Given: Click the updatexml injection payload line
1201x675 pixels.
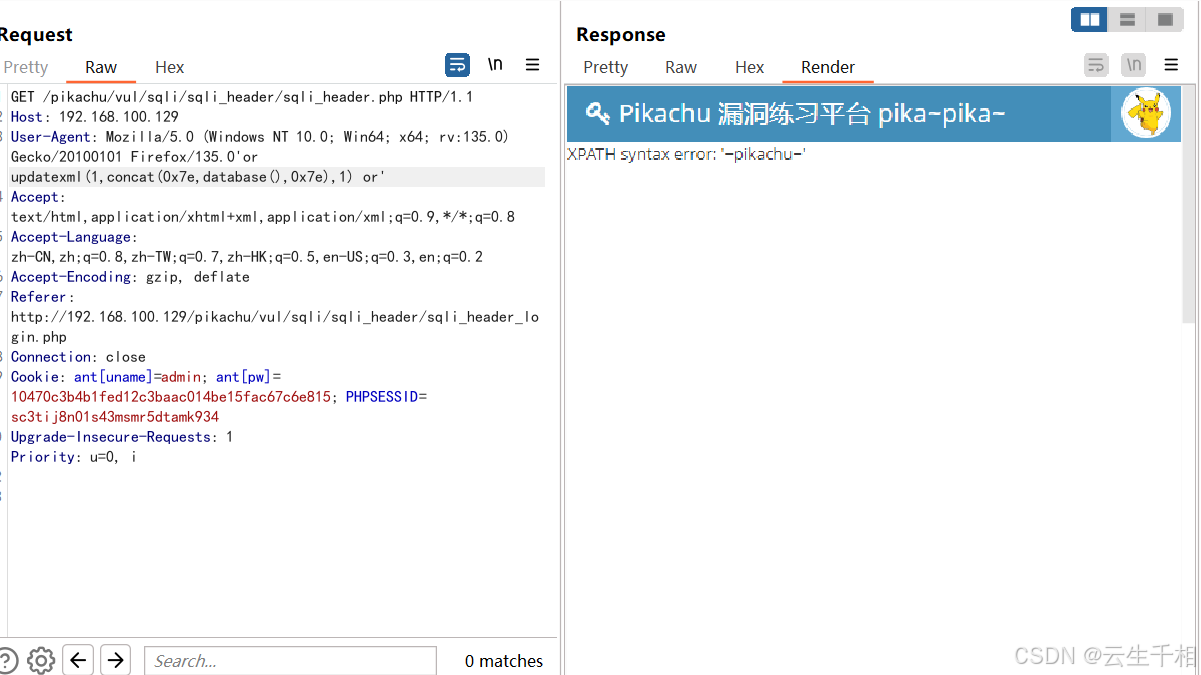Looking at the screenshot, I should (198, 177).
